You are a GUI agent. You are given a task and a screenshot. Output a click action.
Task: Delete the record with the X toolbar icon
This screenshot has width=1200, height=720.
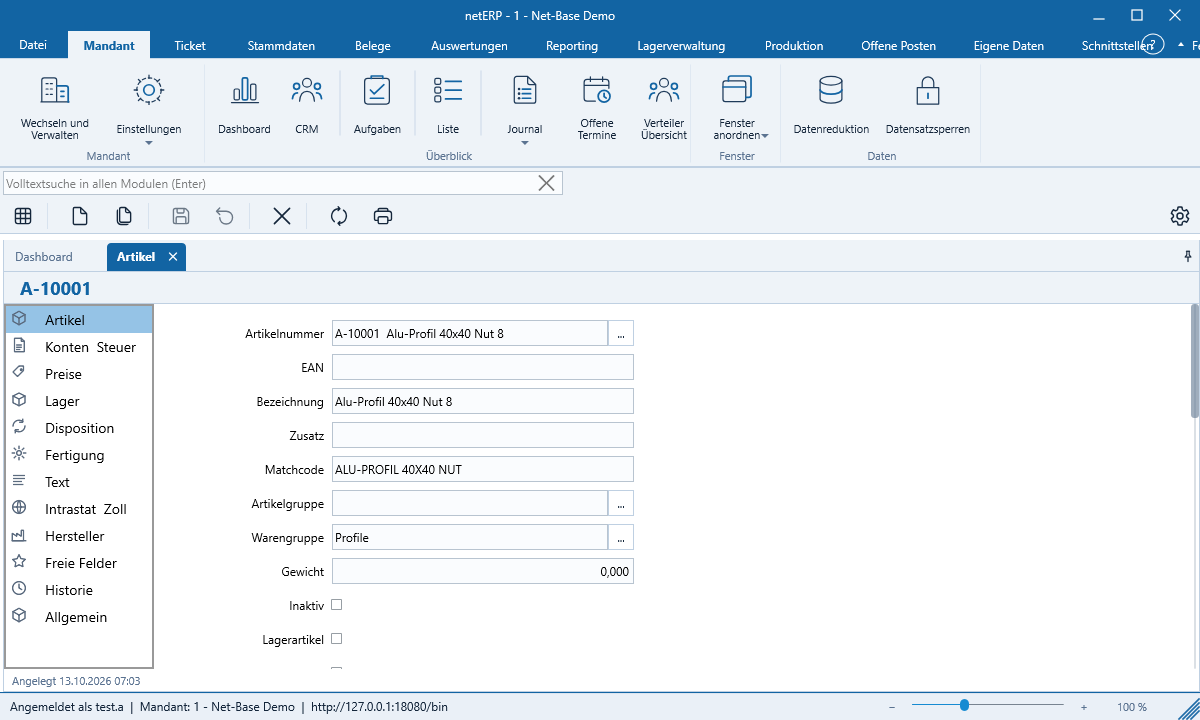282,216
